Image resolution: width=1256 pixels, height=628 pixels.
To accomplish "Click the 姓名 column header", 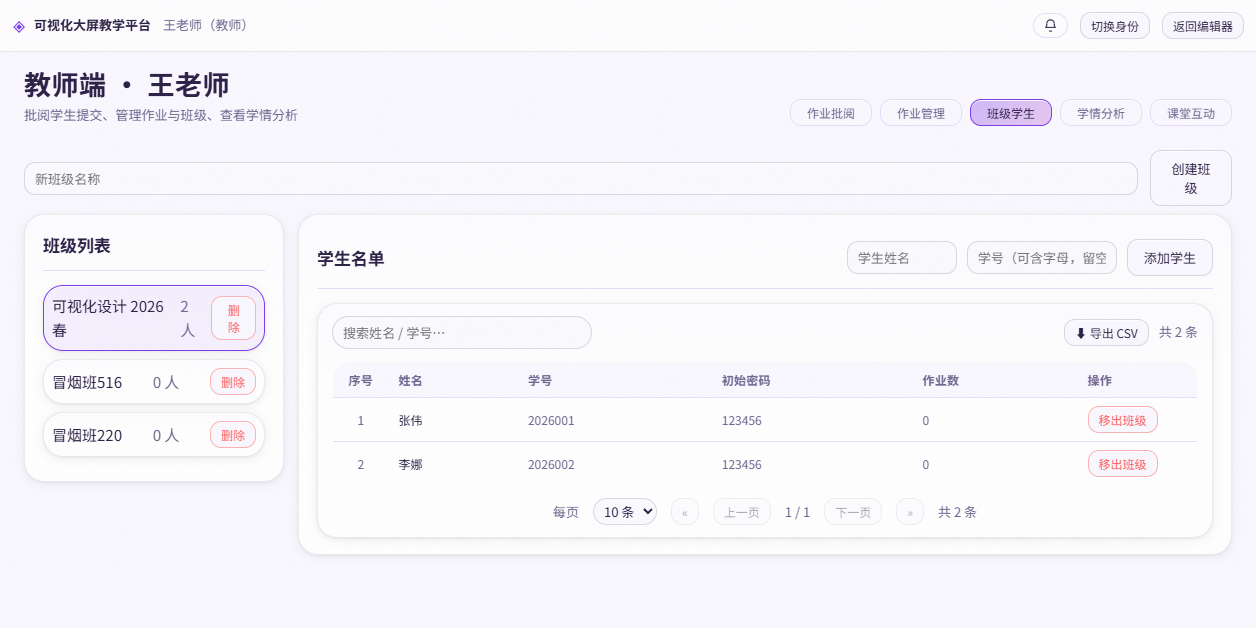I will coord(411,381).
